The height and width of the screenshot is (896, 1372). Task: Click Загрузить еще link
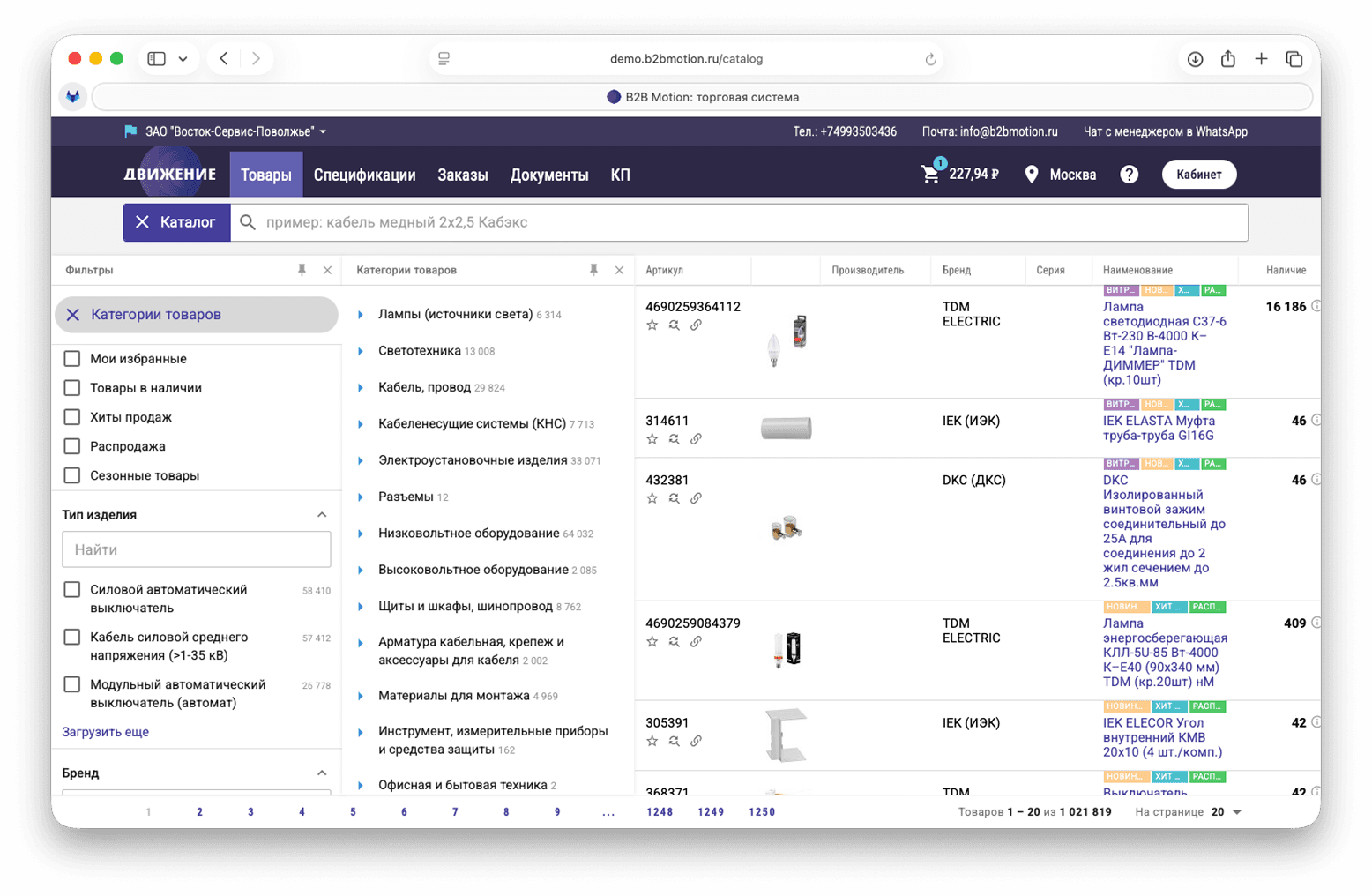click(x=105, y=732)
